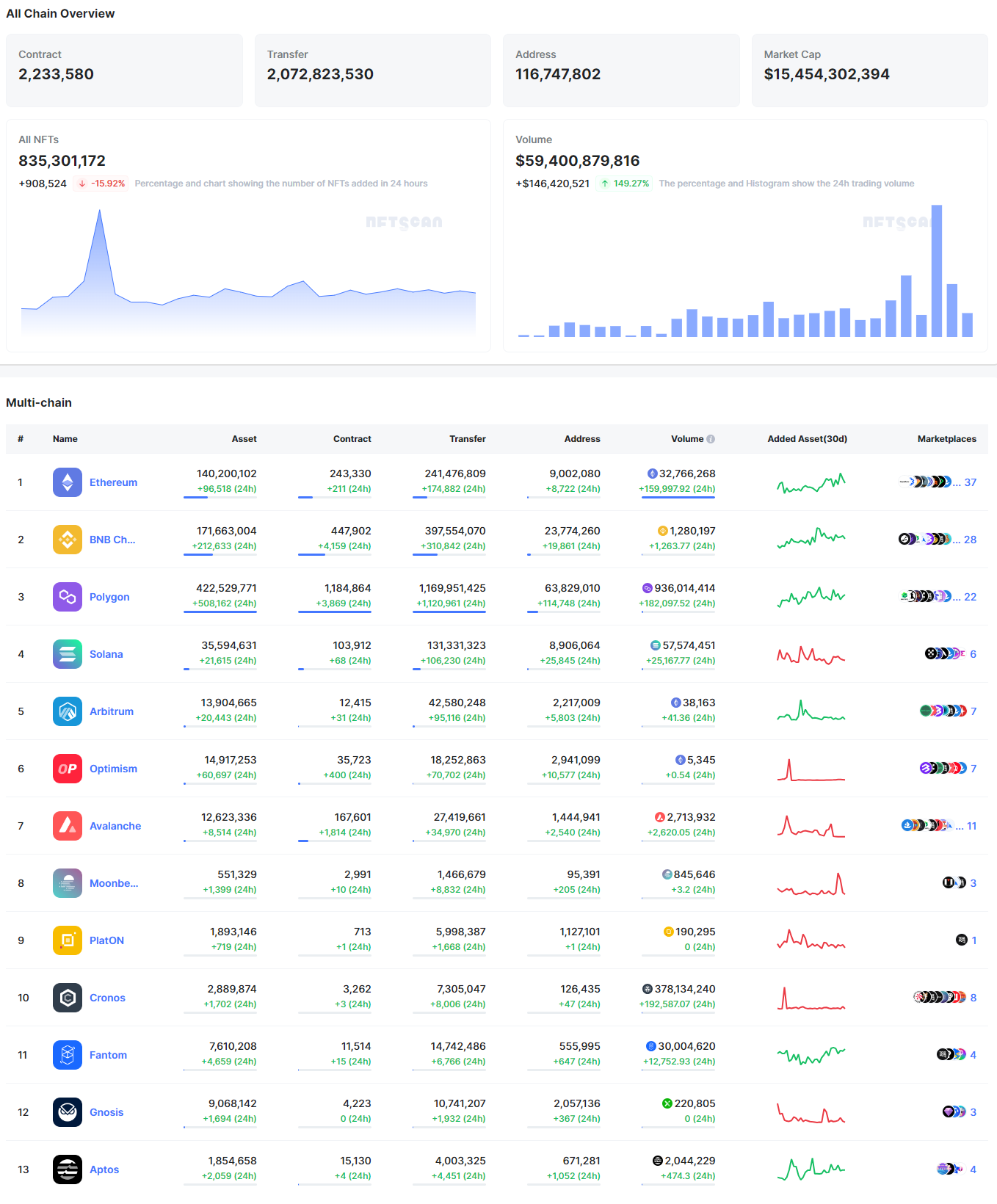This screenshot has height=1204, width=997.
Task: Click the AVAX coin icon in Avalanche volume
Action: tap(660, 818)
